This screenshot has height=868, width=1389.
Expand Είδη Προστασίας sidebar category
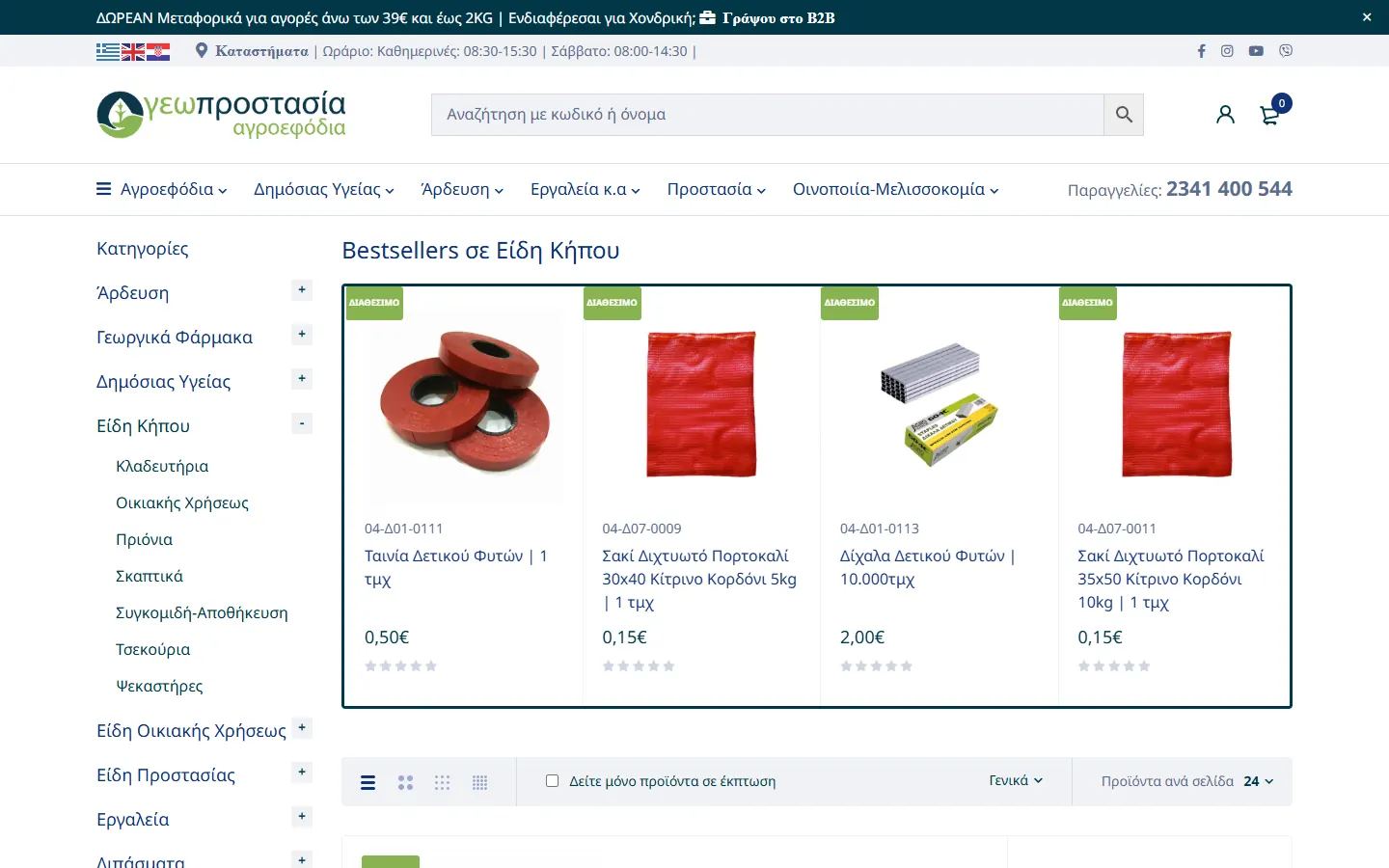[x=302, y=773]
